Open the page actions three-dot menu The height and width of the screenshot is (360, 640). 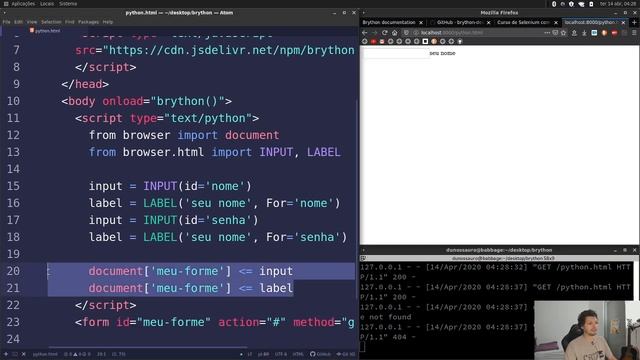(x=547, y=33)
